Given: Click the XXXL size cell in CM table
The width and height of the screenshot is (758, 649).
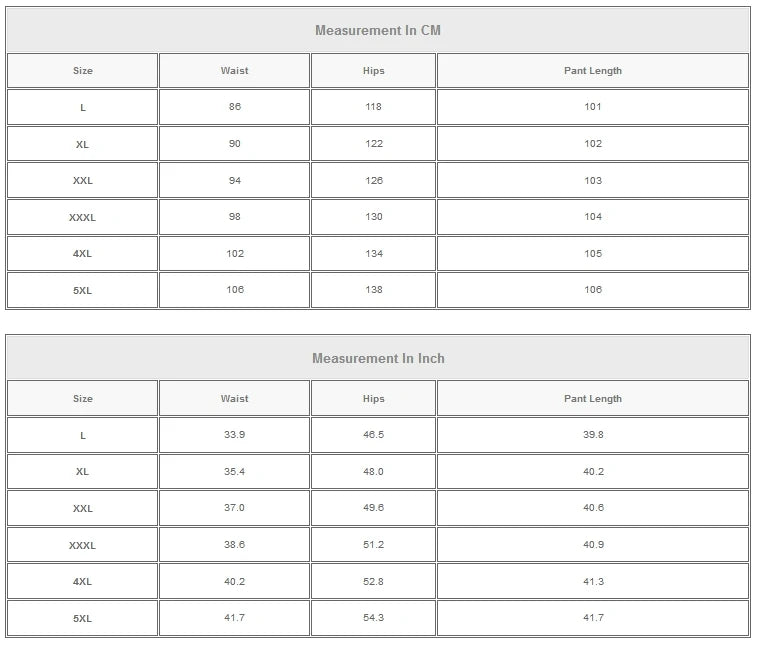Looking at the screenshot, I should point(83,217).
